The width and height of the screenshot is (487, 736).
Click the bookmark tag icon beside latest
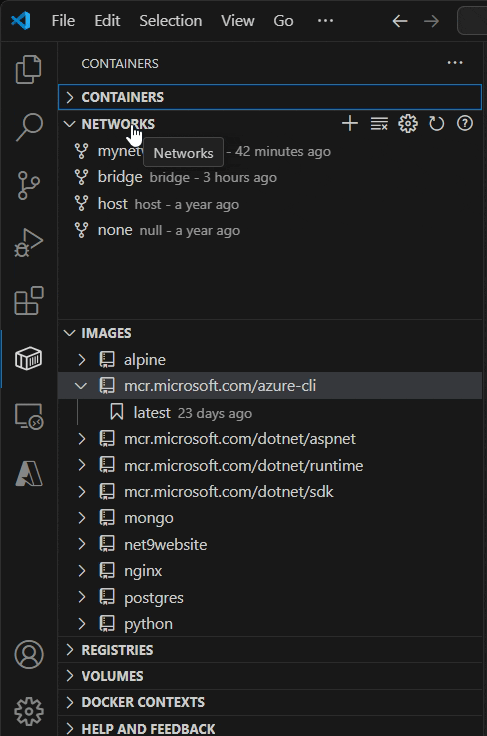click(116, 413)
